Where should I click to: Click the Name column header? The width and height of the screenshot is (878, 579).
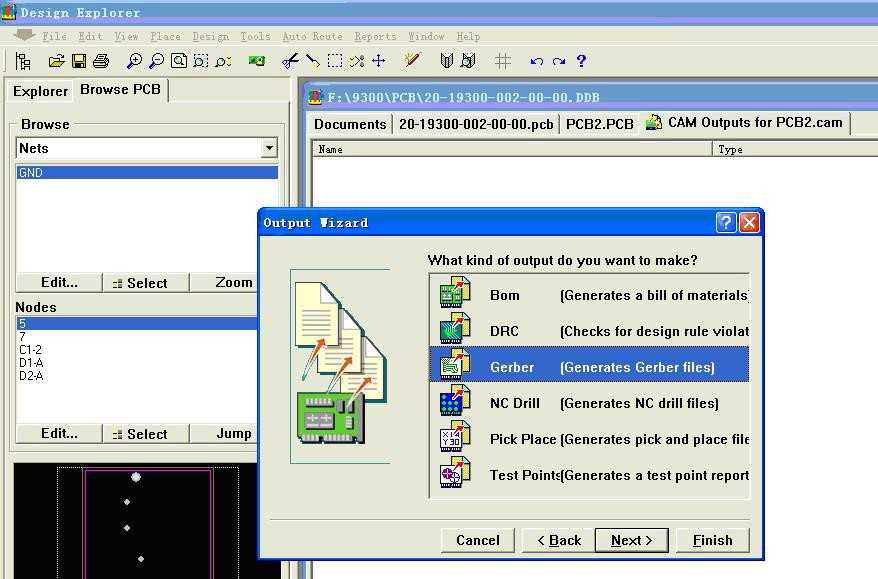tap(512, 149)
